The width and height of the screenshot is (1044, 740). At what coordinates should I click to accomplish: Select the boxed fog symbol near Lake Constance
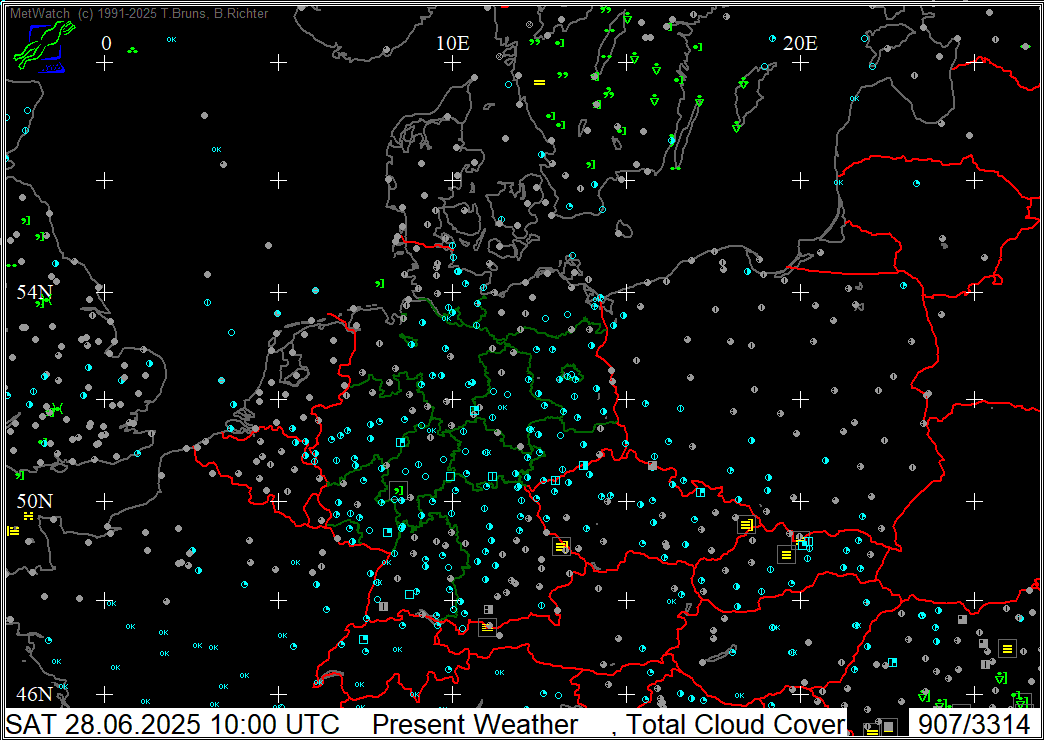point(487,627)
